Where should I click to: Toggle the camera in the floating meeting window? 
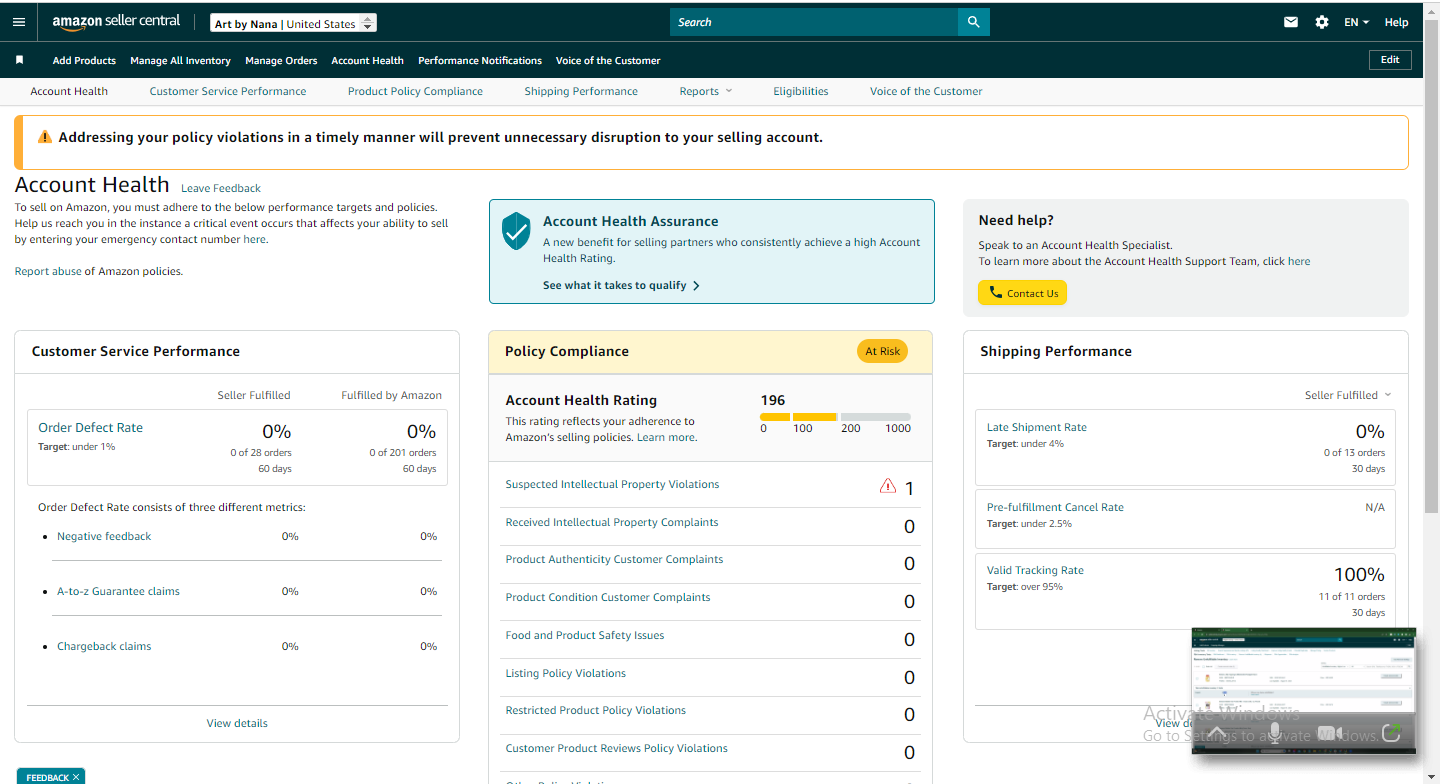click(1330, 733)
